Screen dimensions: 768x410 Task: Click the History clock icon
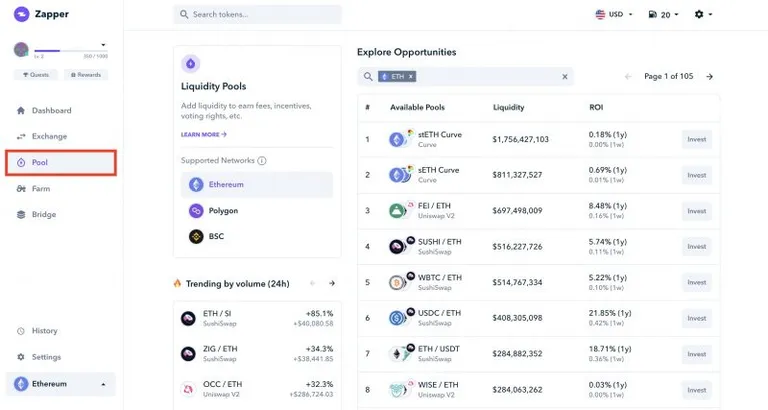pos(21,331)
